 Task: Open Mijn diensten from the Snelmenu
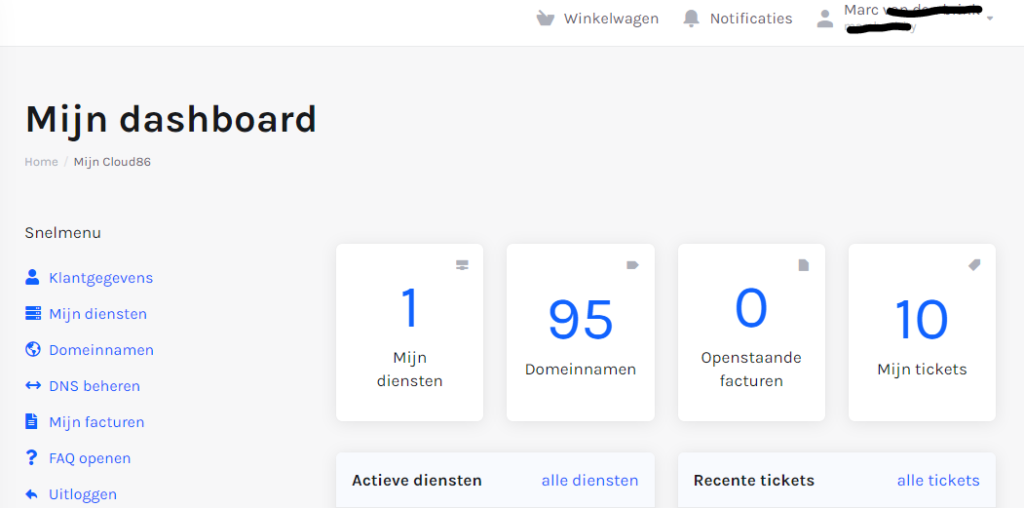point(98,313)
